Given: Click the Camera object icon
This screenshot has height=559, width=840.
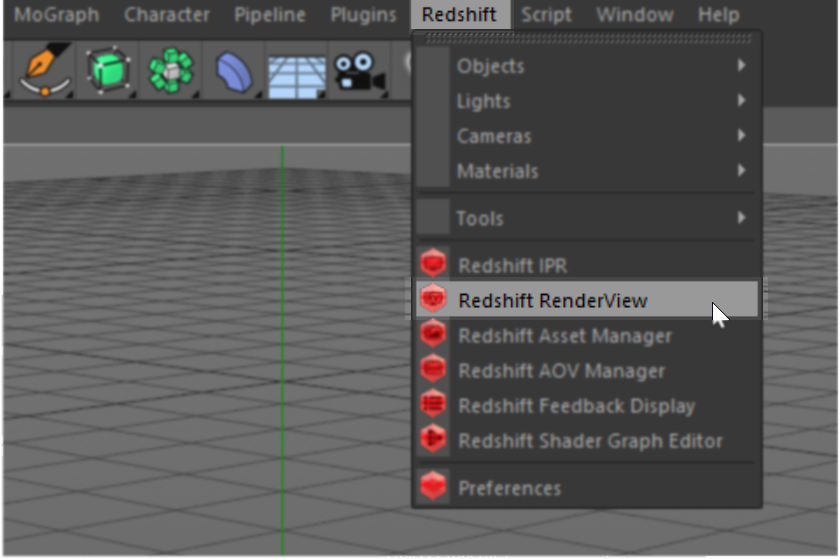Looking at the screenshot, I should 358,71.
